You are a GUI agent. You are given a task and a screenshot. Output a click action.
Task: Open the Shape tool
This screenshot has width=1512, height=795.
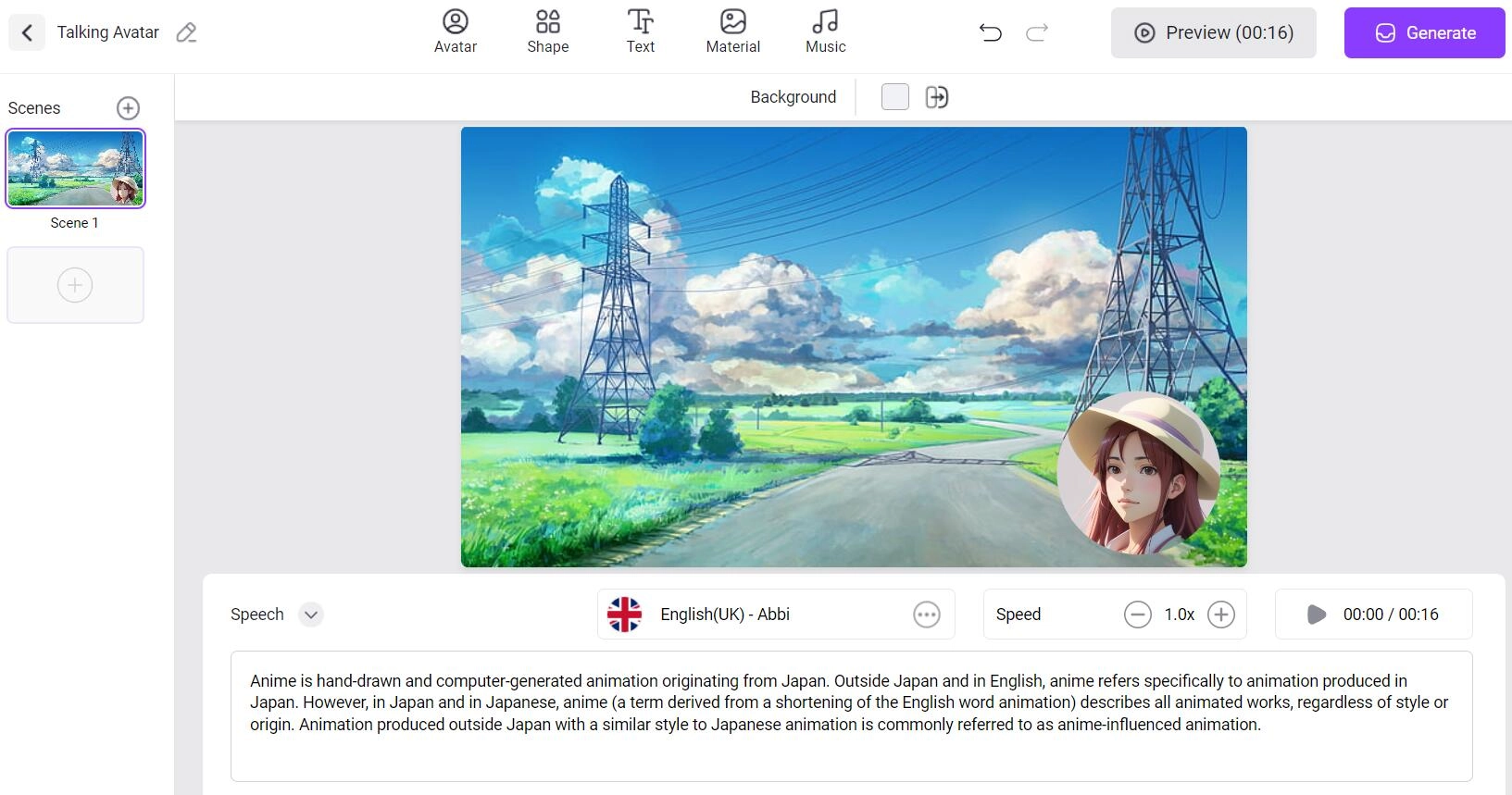(548, 32)
